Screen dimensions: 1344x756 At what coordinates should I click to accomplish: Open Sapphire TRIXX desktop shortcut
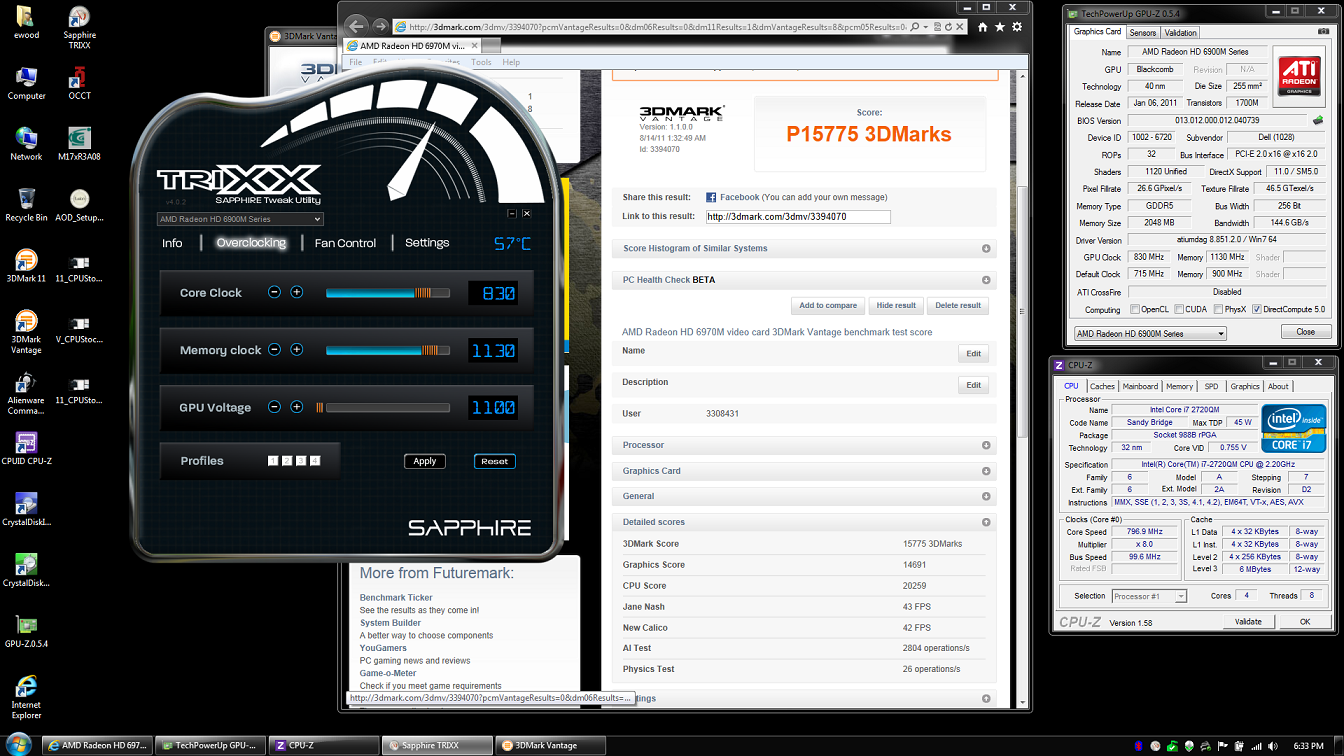point(79,28)
